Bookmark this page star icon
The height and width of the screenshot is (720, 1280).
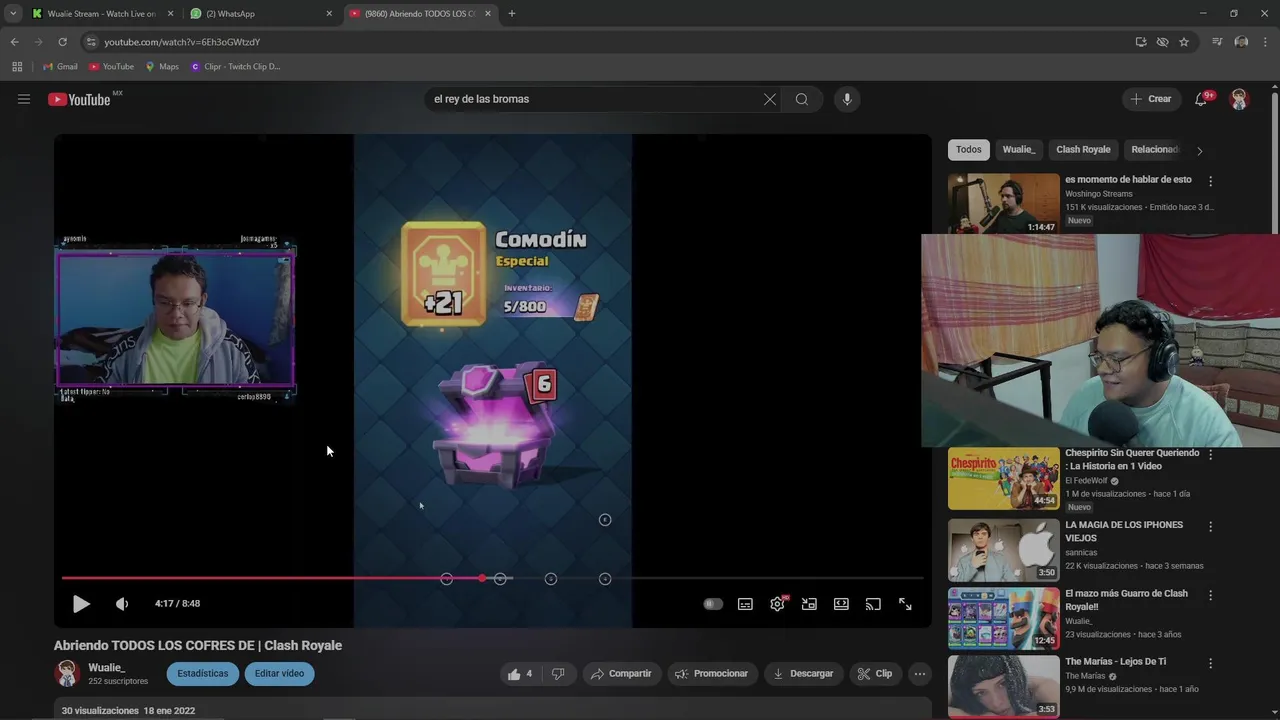tap(1184, 42)
